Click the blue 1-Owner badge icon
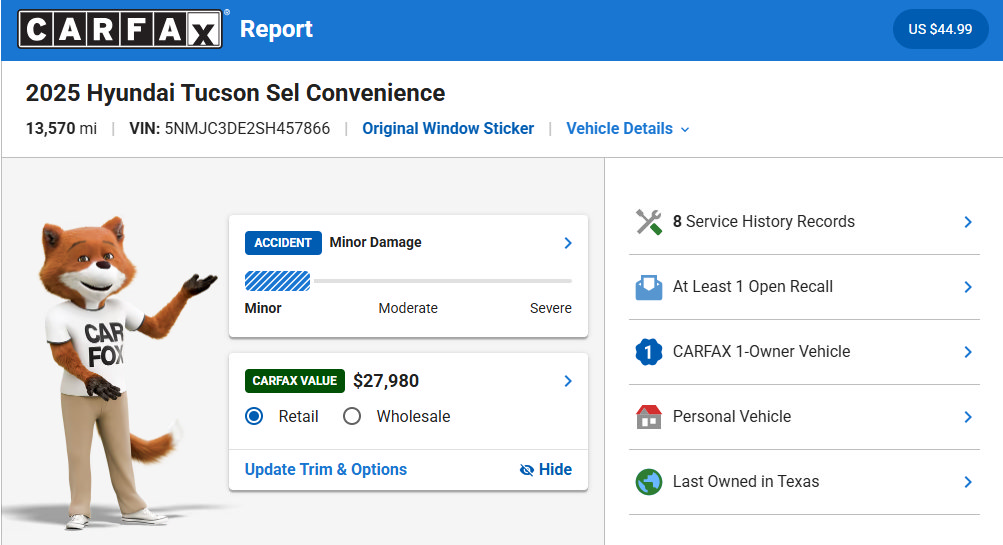 [649, 352]
